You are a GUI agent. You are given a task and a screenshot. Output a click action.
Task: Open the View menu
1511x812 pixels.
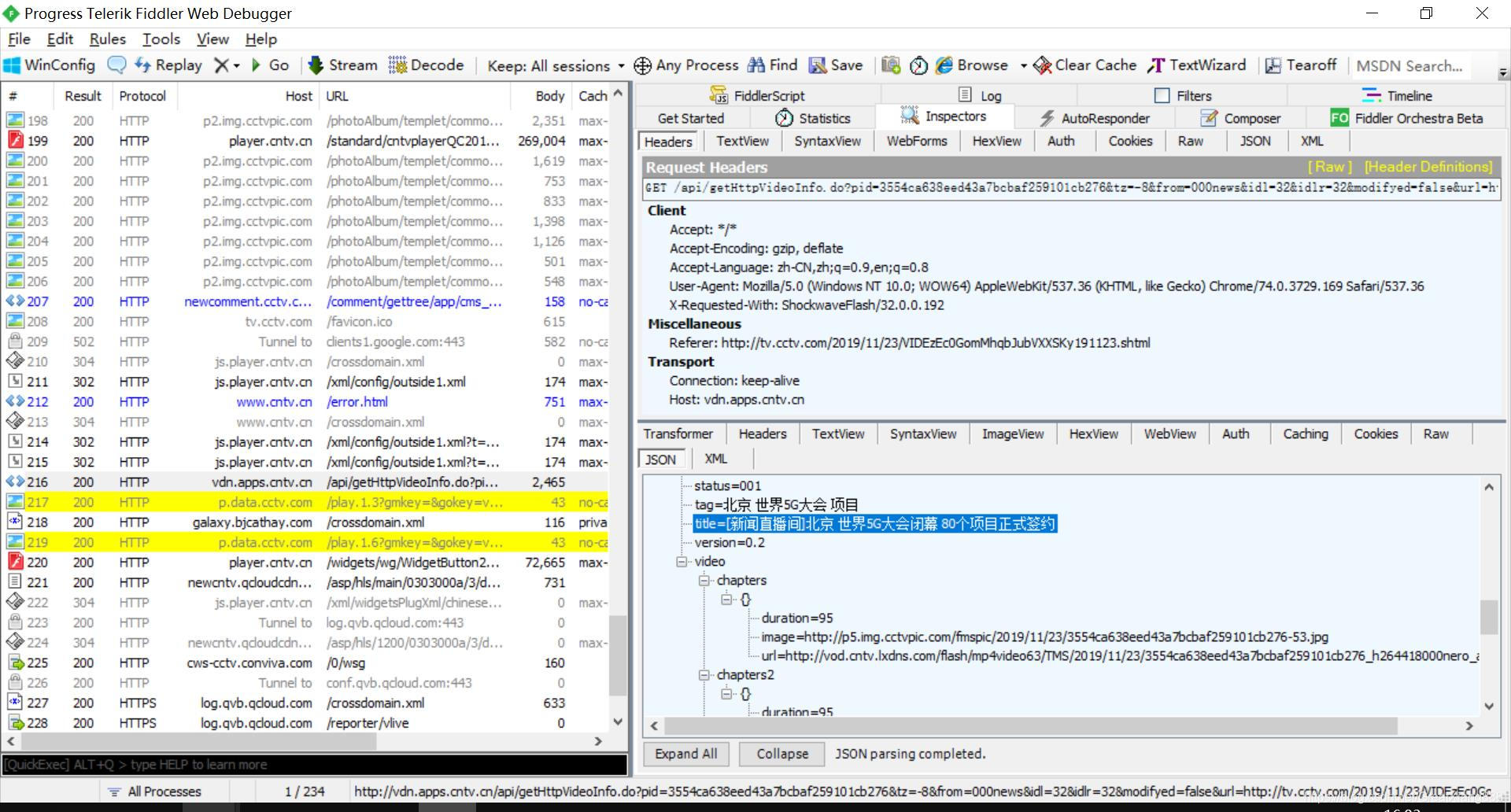point(212,39)
